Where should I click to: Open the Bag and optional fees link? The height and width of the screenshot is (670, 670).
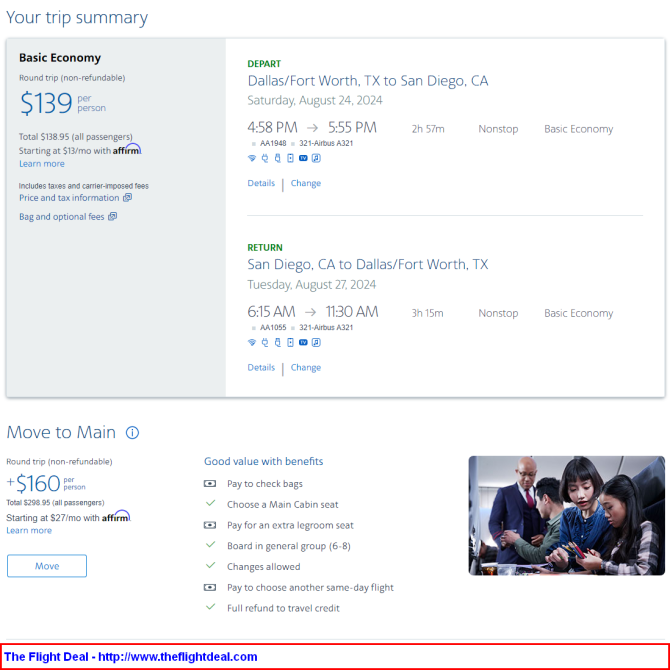[x=62, y=217]
